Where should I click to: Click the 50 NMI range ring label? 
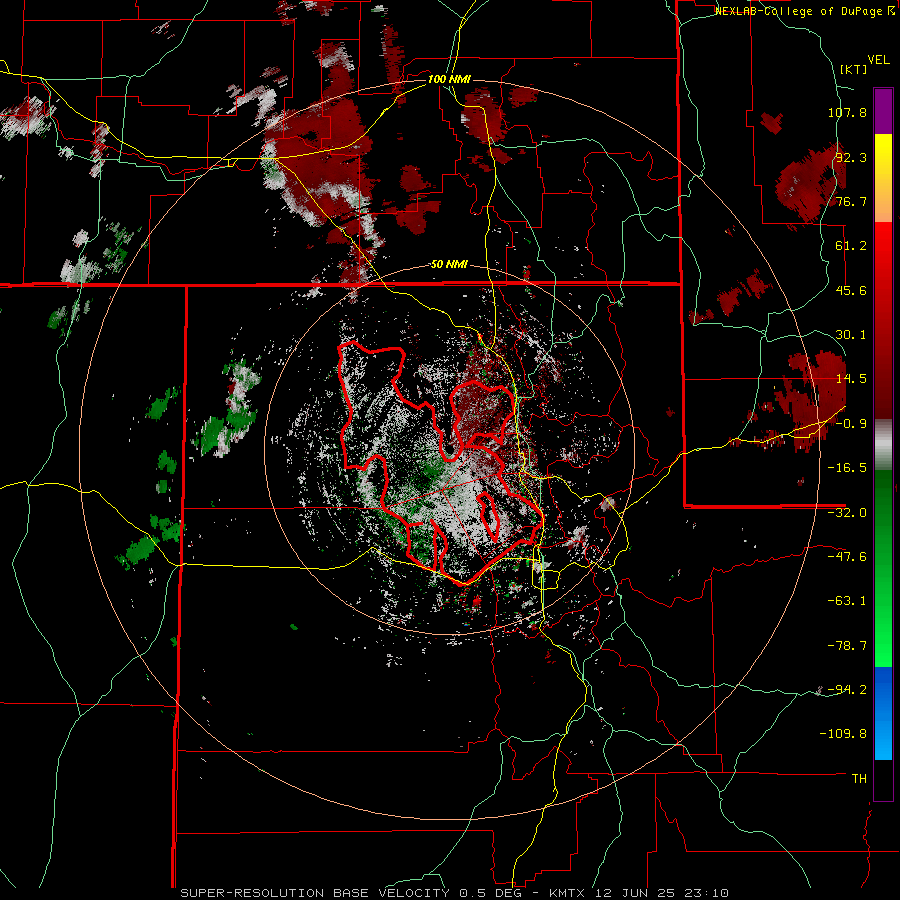point(449,265)
